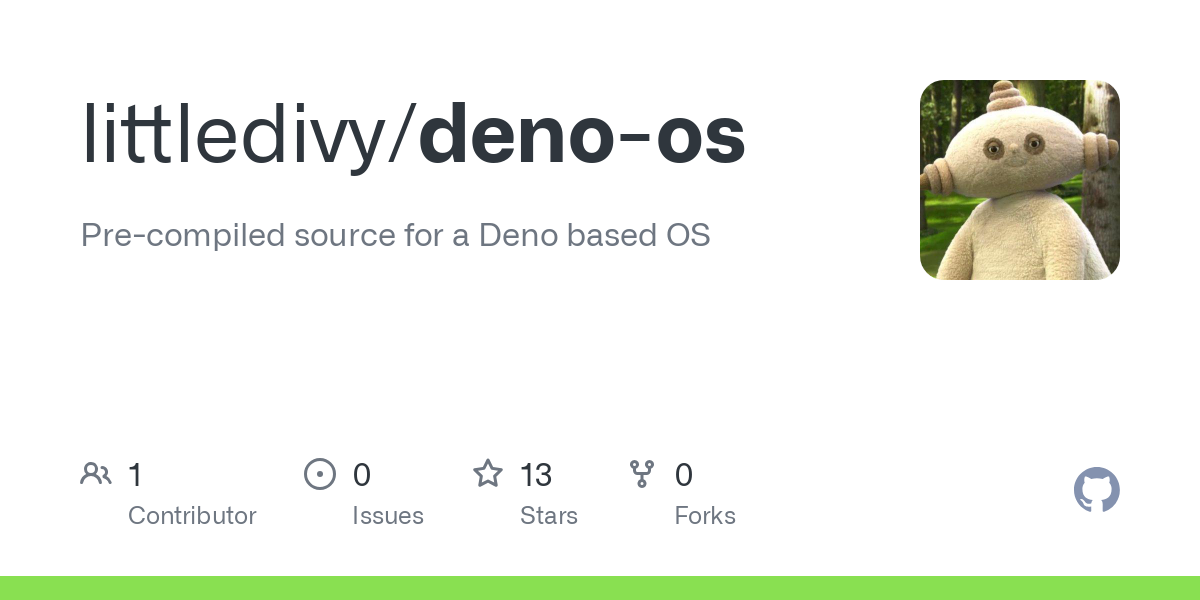Click the zero beside Issues icon
This screenshot has height=600, width=1200.
point(362,474)
